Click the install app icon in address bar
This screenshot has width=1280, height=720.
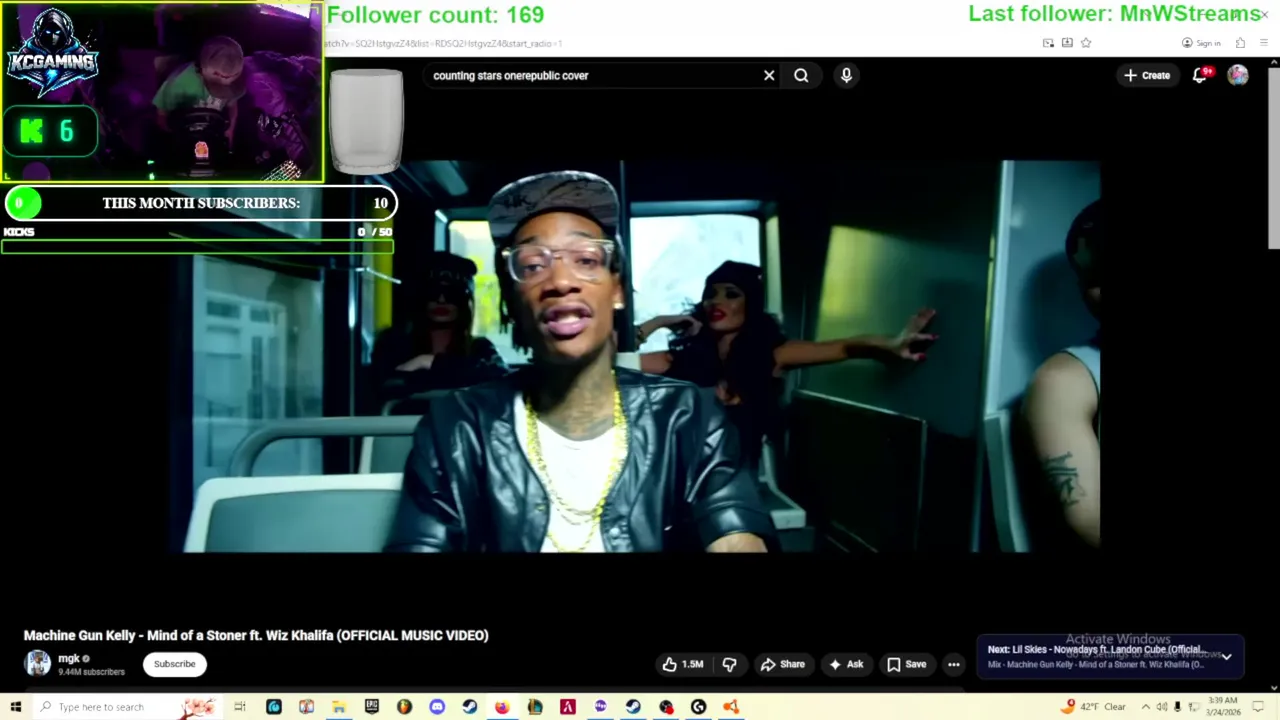(x=1067, y=43)
